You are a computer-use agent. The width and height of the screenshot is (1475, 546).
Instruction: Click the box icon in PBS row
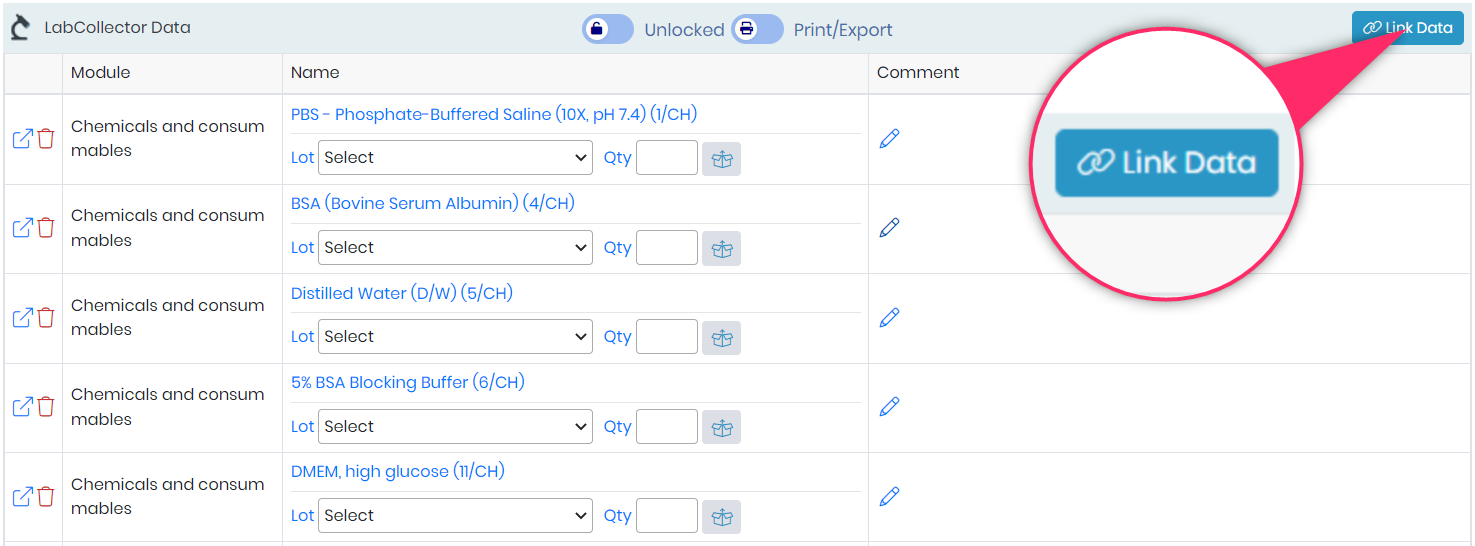722,158
